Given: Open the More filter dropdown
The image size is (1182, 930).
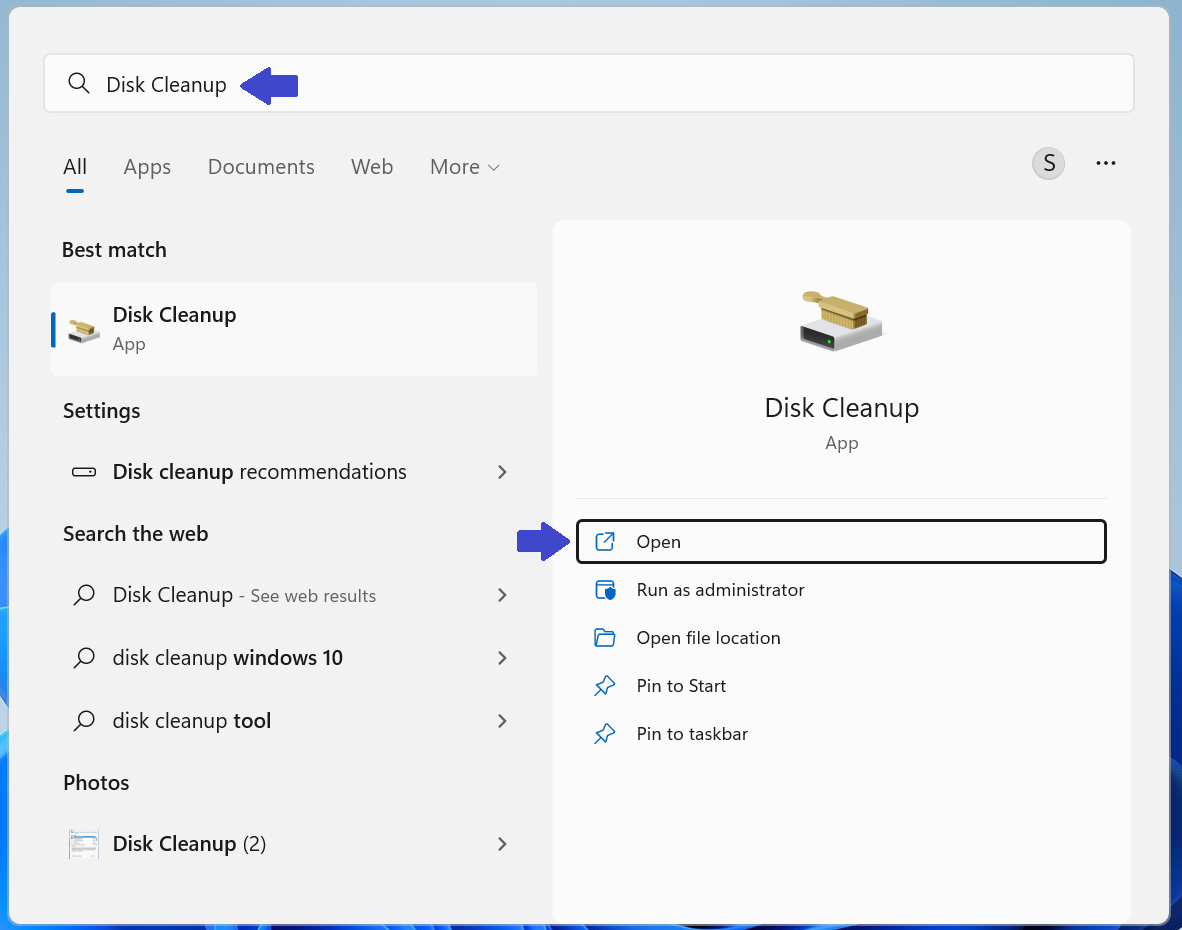Looking at the screenshot, I should click(x=464, y=167).
